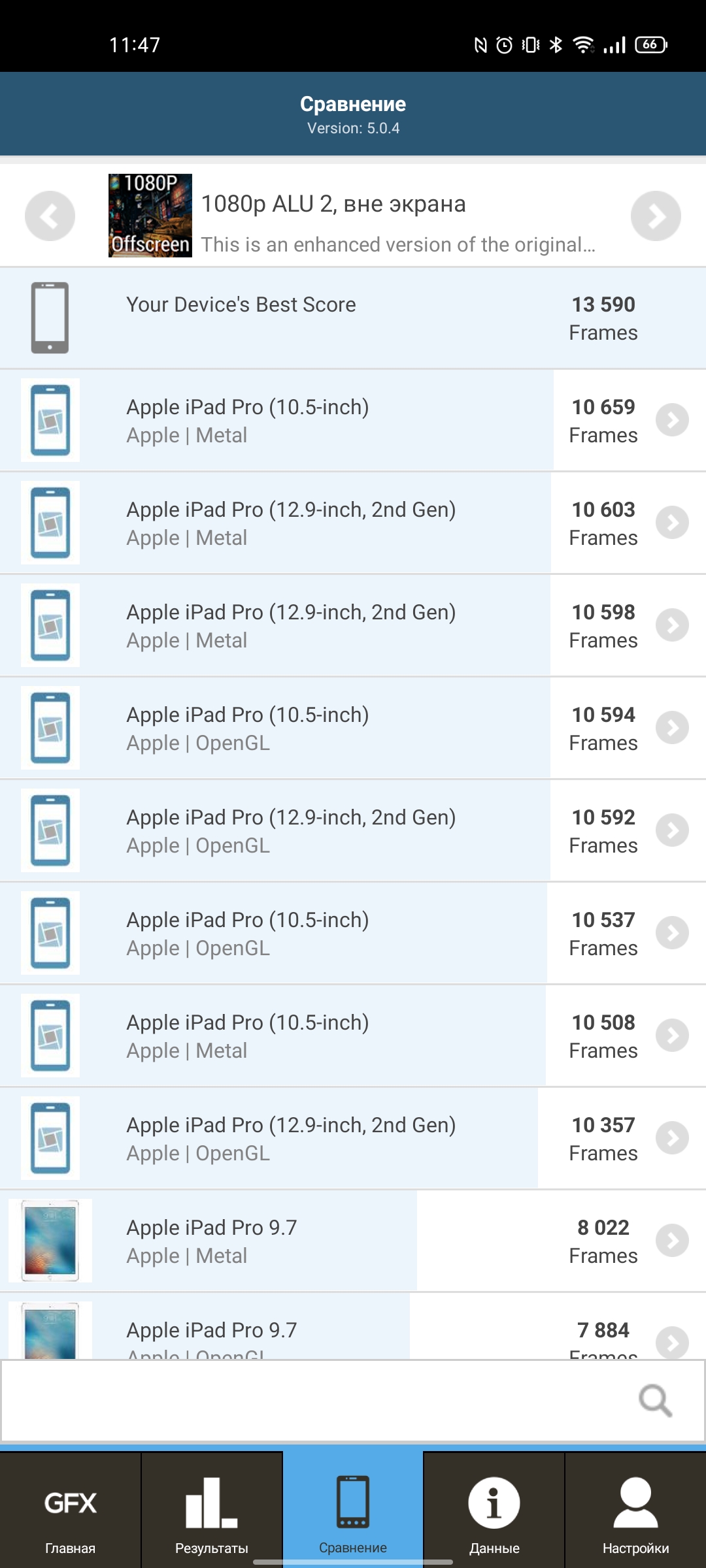706x1568 pixels.
Task: Go to next benchmark test arrow
Action: tap(656, 216)
